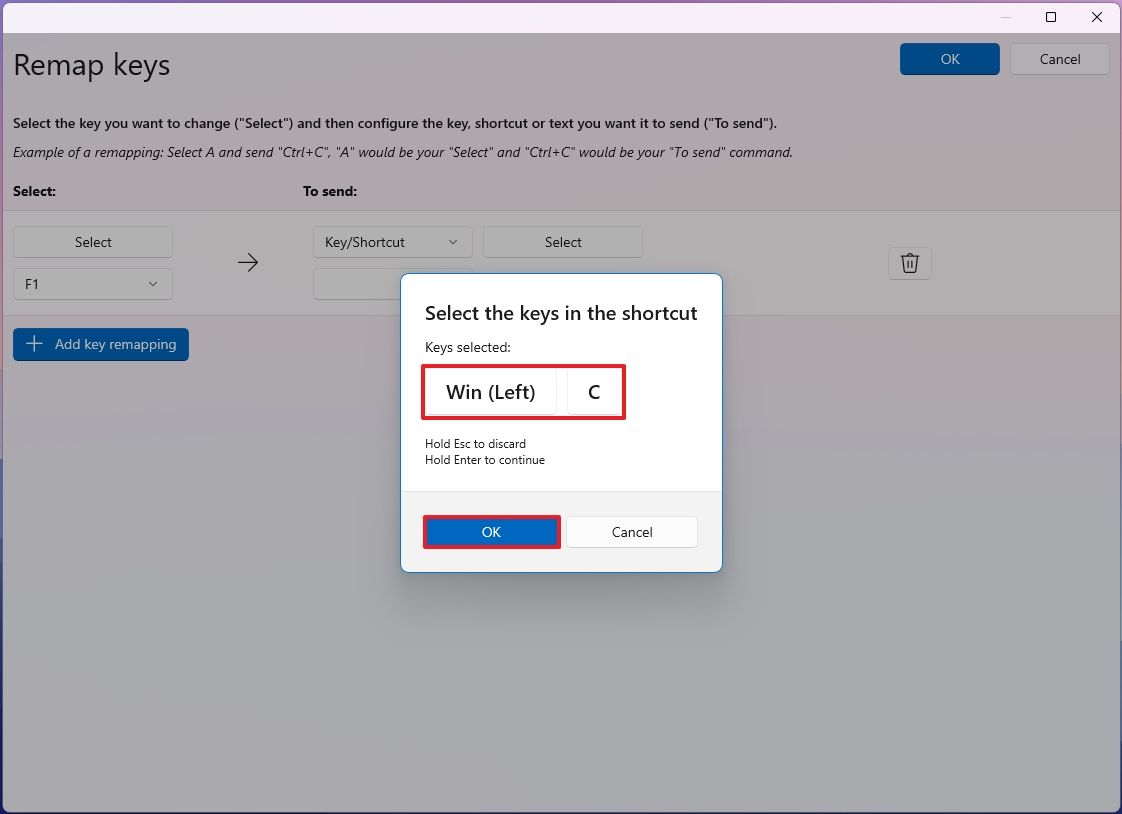The image size is (1122, 814).
Task: Click the Win (Left) key chip
Action: pyautogui.click(x=490, y=392)
